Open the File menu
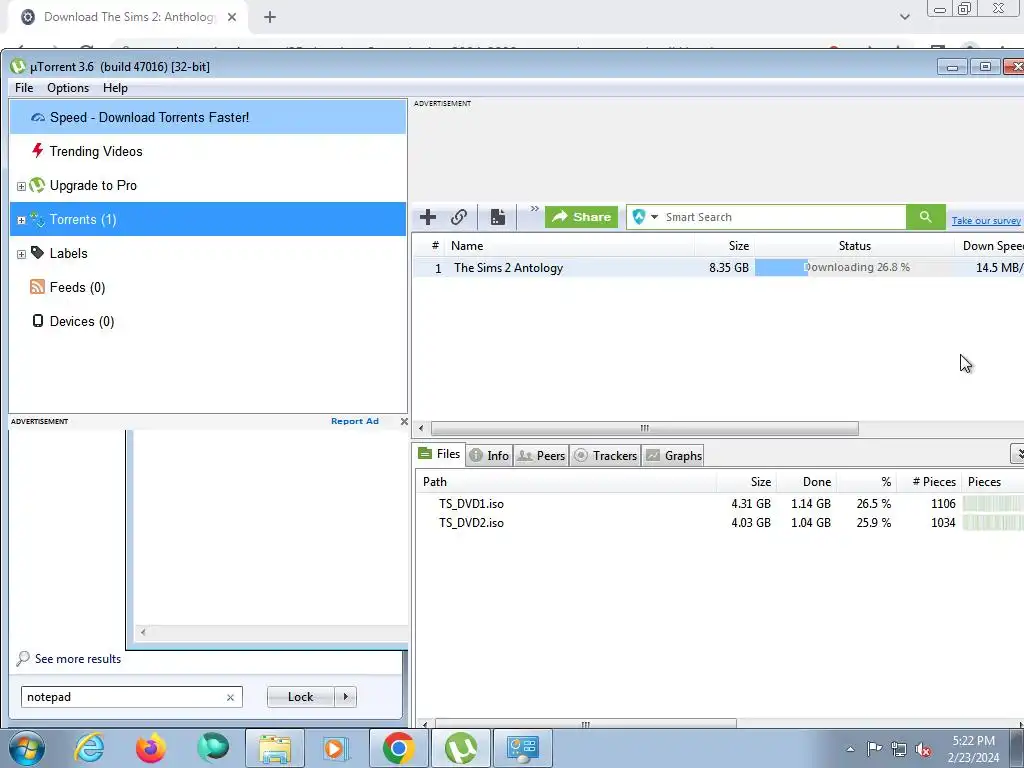The height and width of the screenshot is (768, 1024). pos(24,88)
